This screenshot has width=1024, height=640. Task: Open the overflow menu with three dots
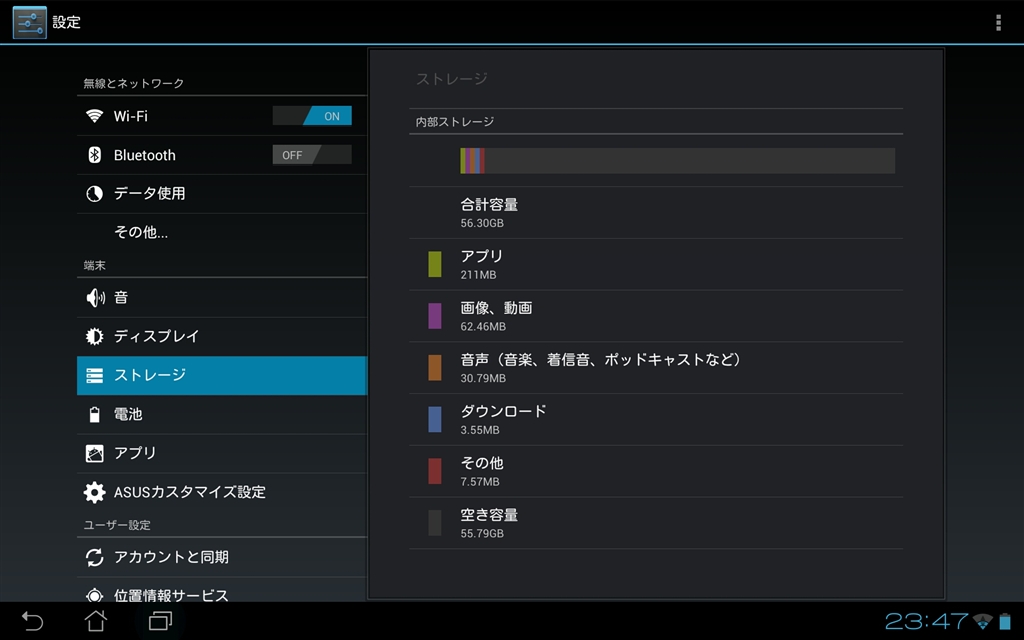pyautogui.click(x=998, y=23)
